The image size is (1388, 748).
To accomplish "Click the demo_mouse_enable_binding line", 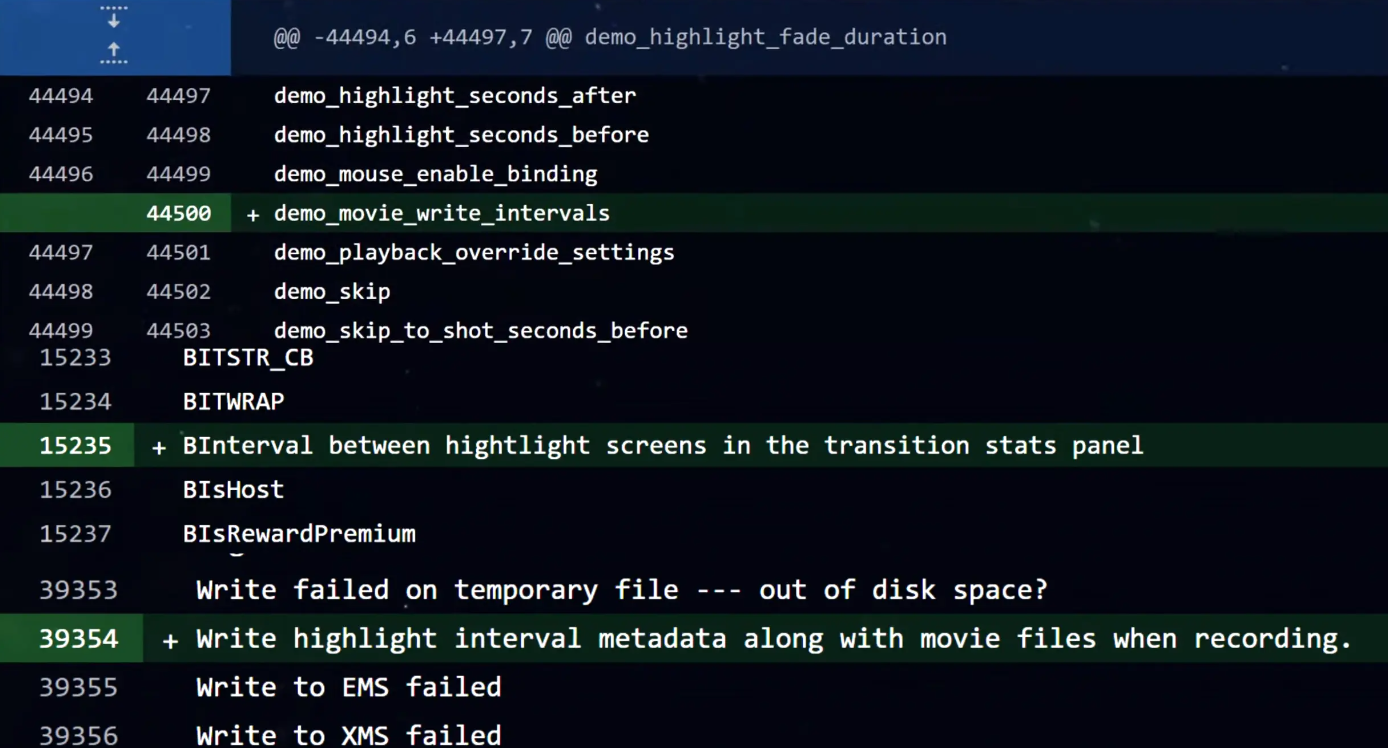I will tap(435, 174).
